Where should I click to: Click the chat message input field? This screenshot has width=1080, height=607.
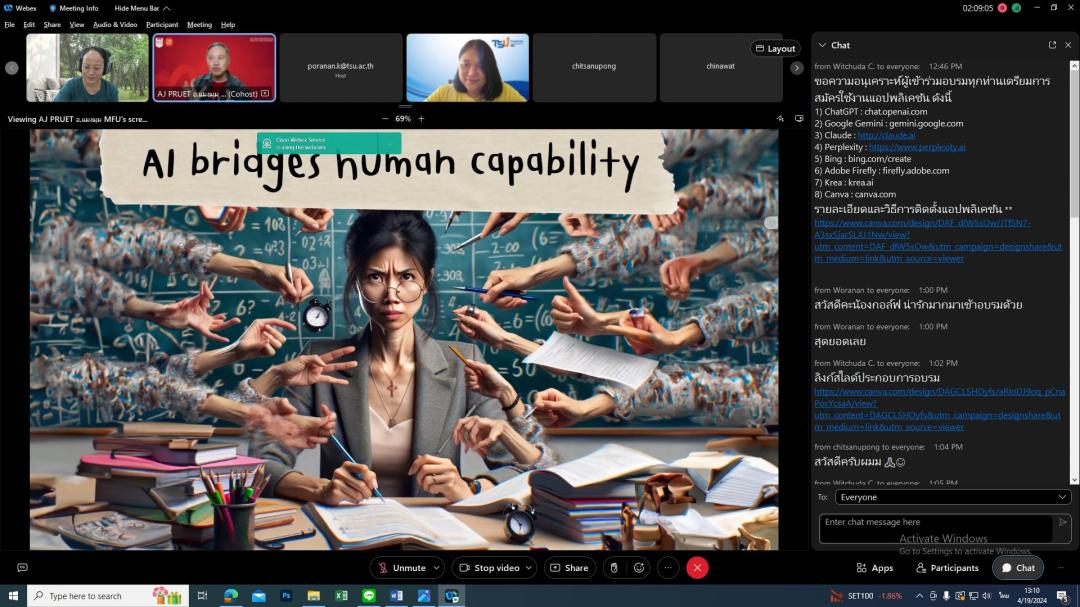pos(935,523)
